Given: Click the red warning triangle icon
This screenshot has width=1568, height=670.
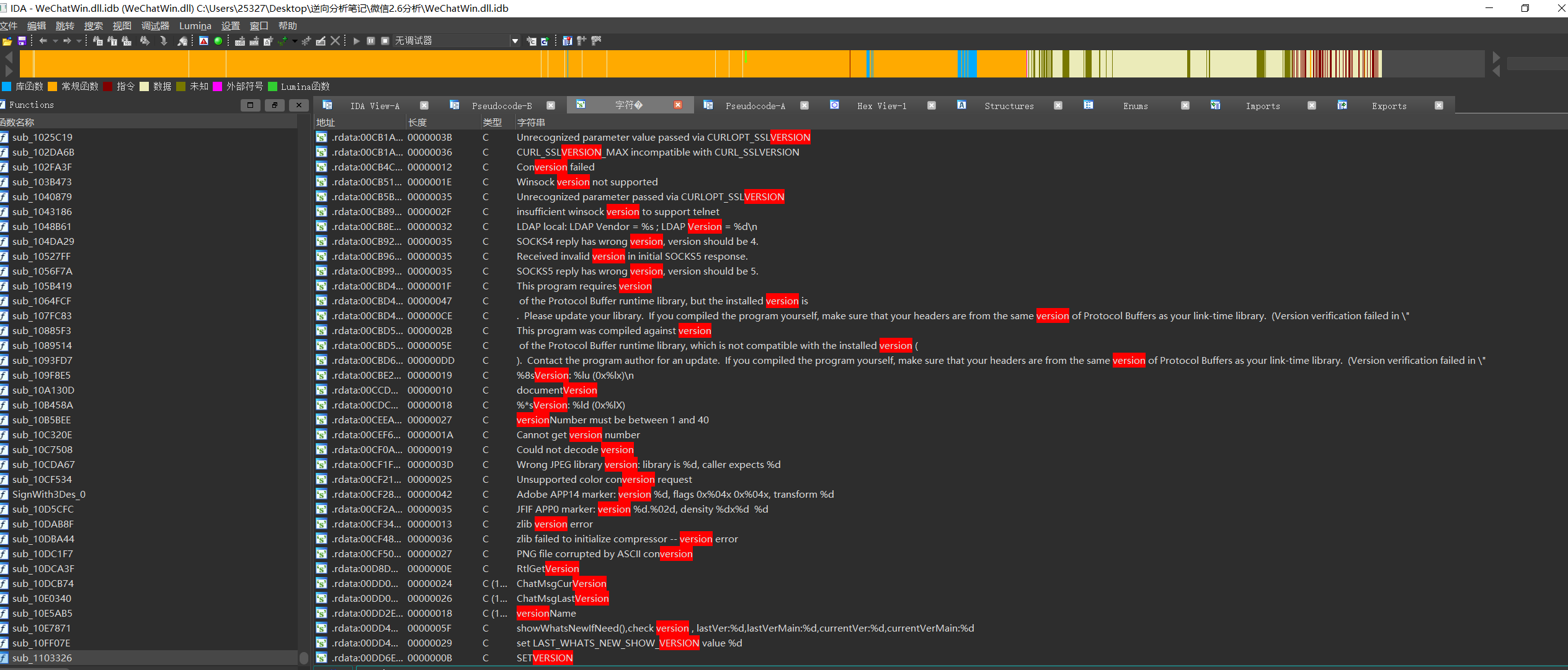Looking at the screenshot, I should (203, 41).
